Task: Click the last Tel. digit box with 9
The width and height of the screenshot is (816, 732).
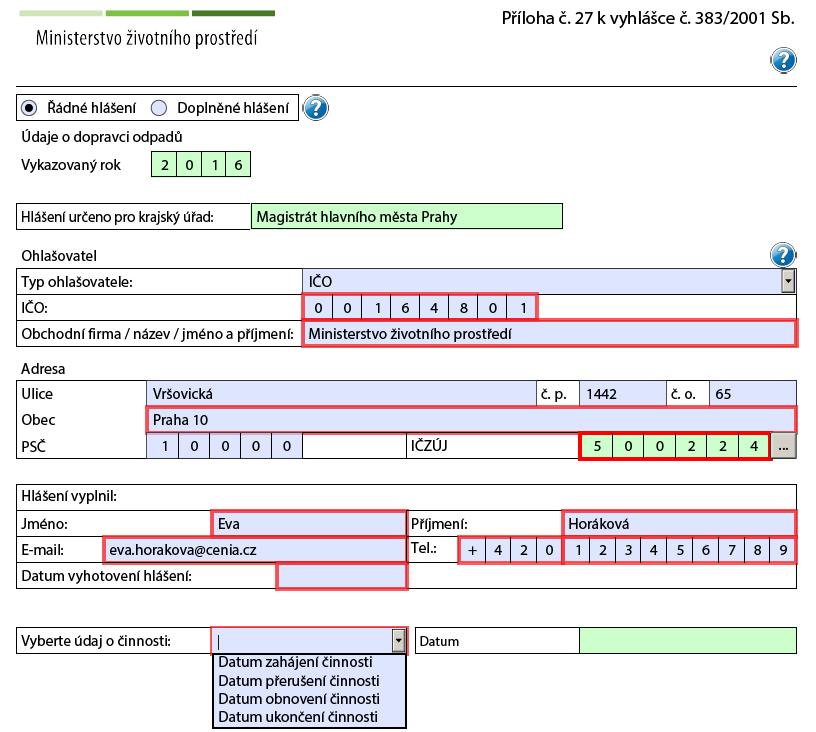Action: [783, 550]
